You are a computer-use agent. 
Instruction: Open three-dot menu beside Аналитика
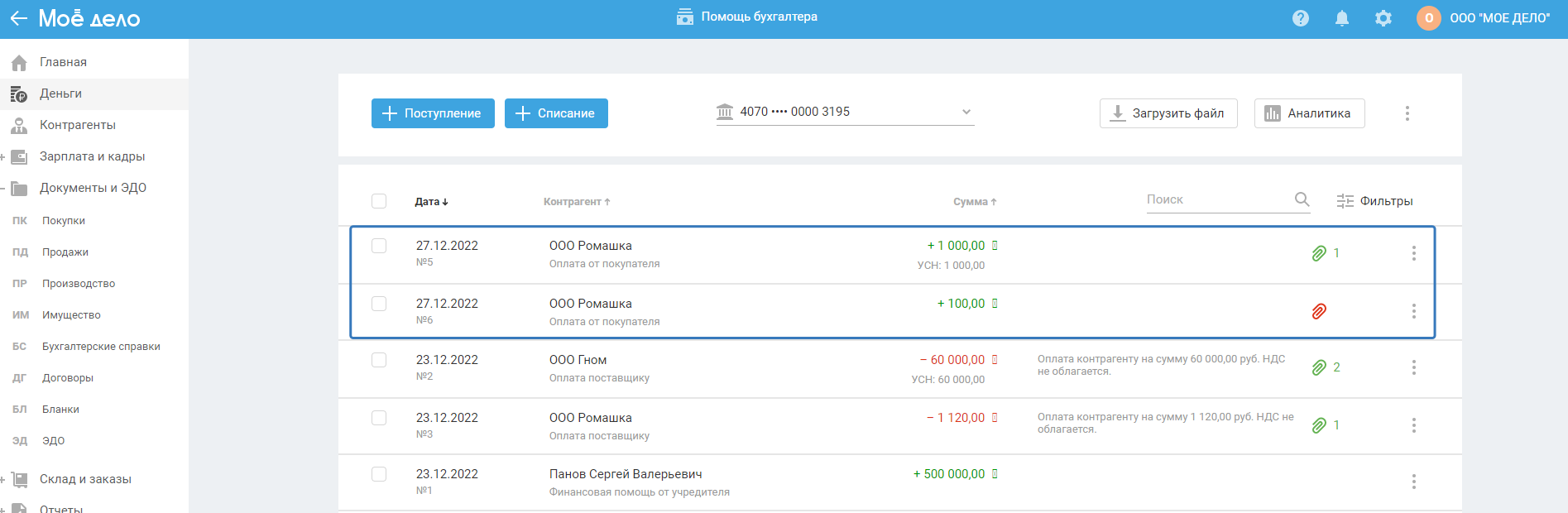click(1407, 113)
